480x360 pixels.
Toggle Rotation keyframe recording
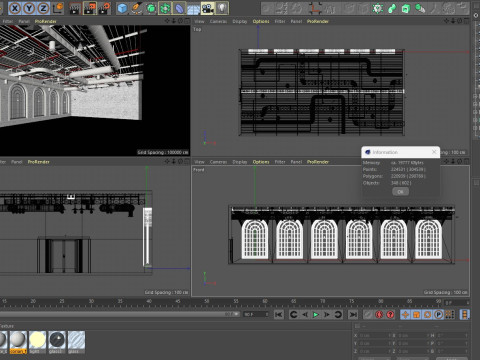click(427, 314)
